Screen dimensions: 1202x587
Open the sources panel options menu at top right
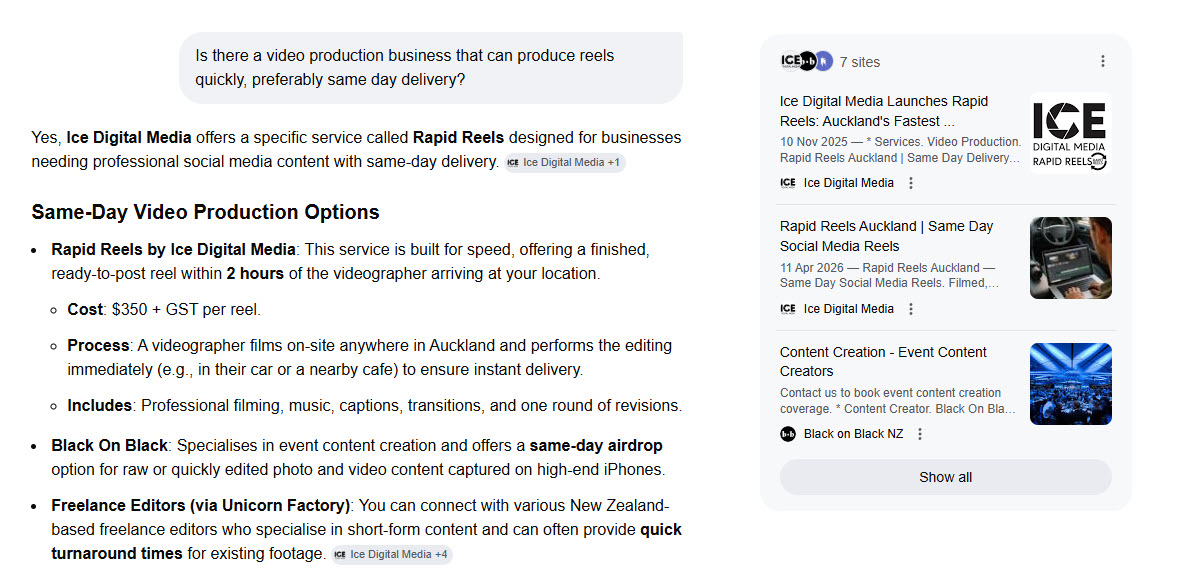tap(1103, 60)
